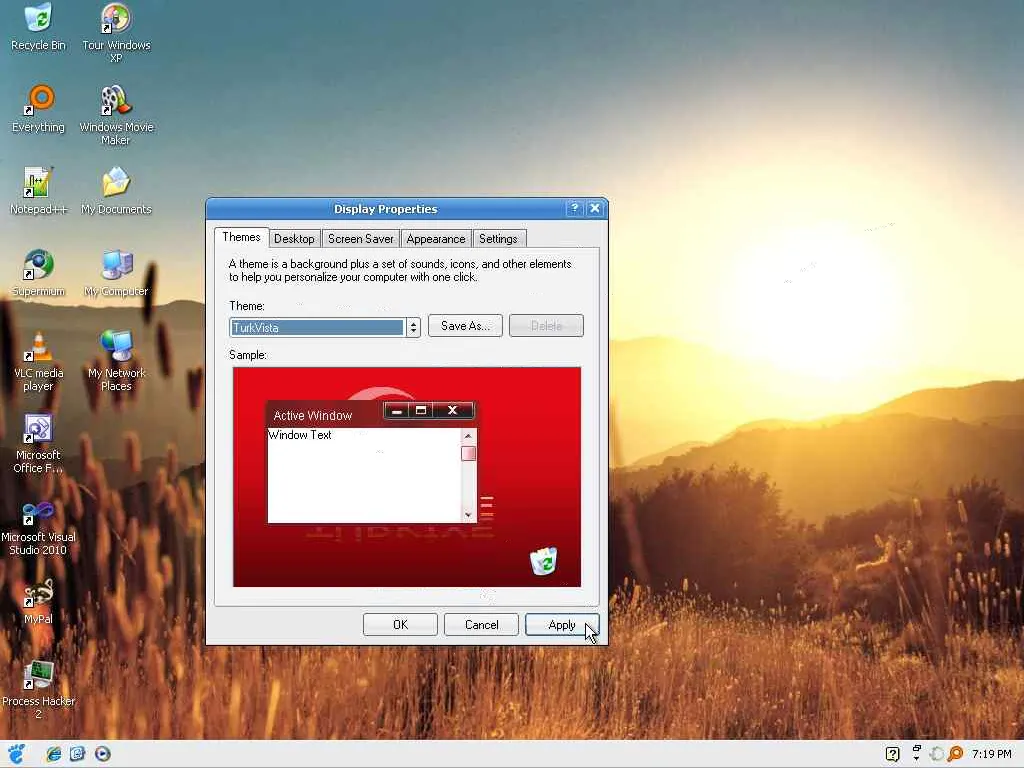
Task: Select the Microsoft Visual Studio 2010 icon
Action: pyautogui.click(x=39, y=526)
